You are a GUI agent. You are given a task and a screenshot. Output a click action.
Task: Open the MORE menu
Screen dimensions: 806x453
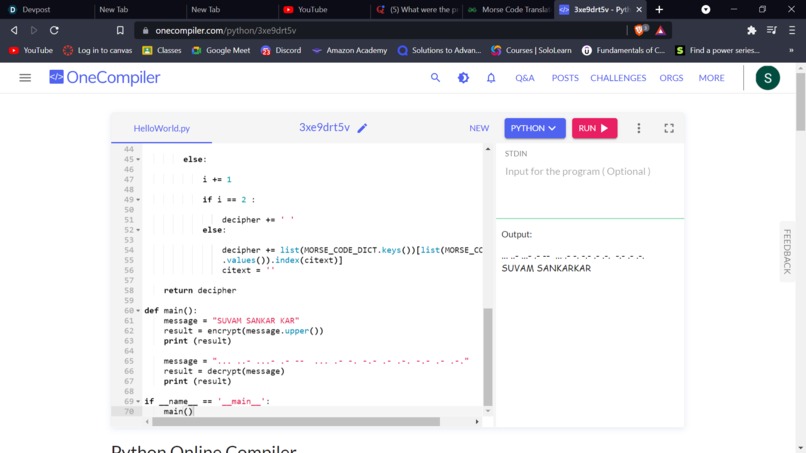711,78
